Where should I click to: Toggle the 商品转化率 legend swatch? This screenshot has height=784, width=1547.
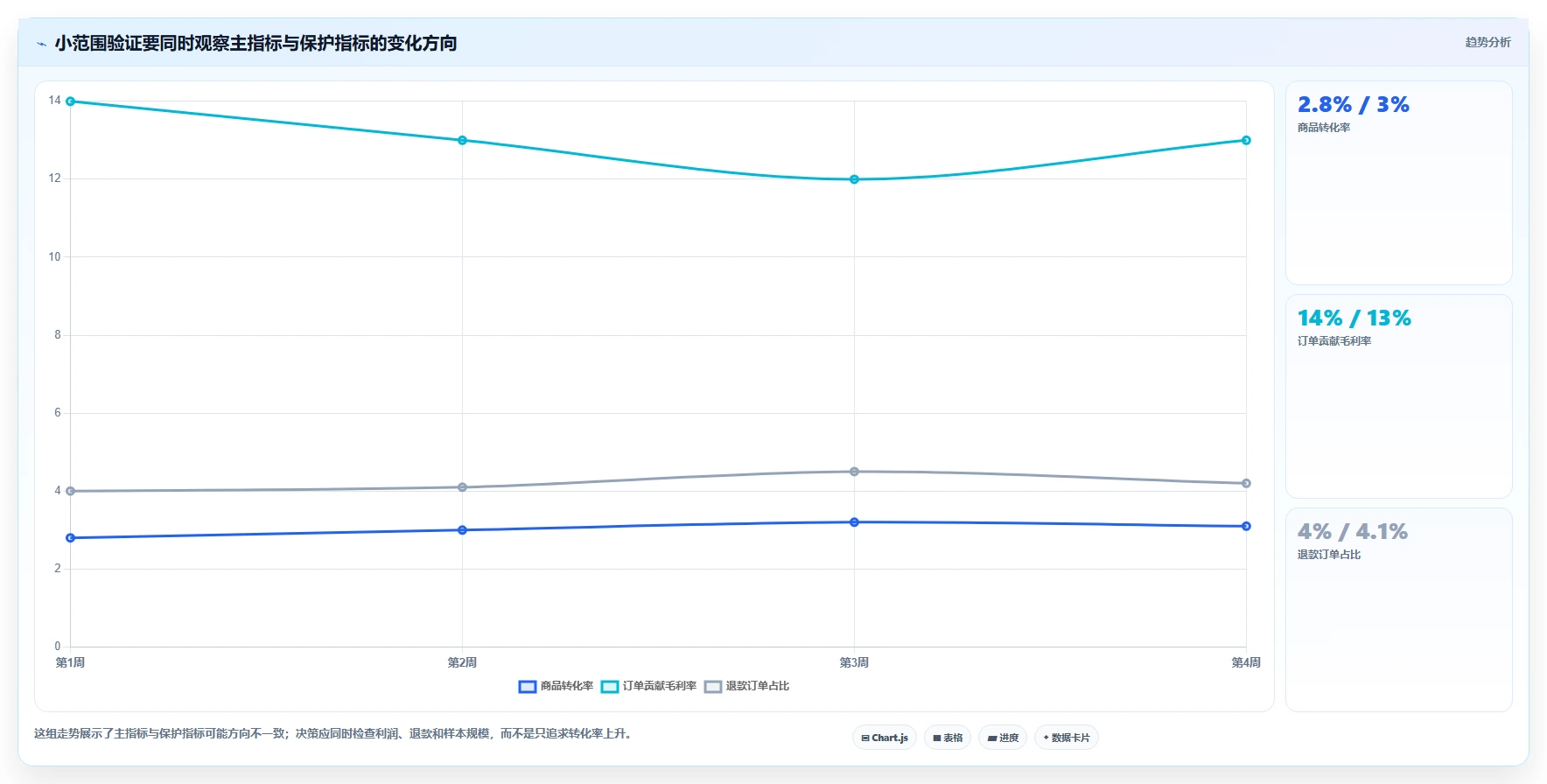tap(527, 687)
